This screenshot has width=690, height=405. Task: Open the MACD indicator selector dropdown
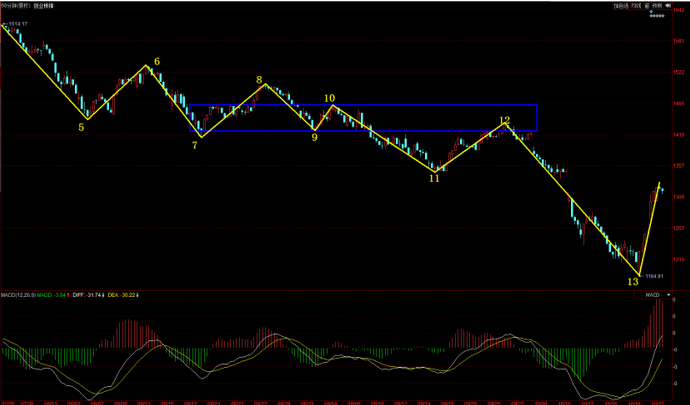coord(650,296)
